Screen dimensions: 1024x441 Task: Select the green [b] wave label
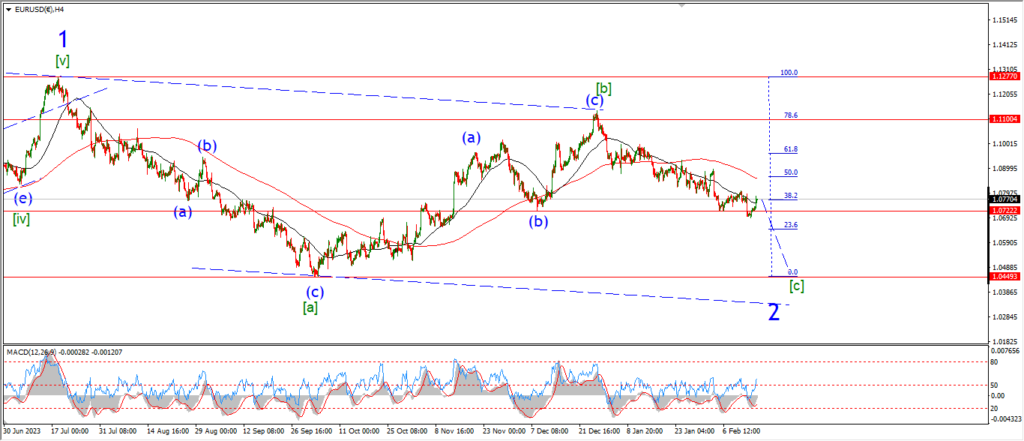click(x=604, y=88)
